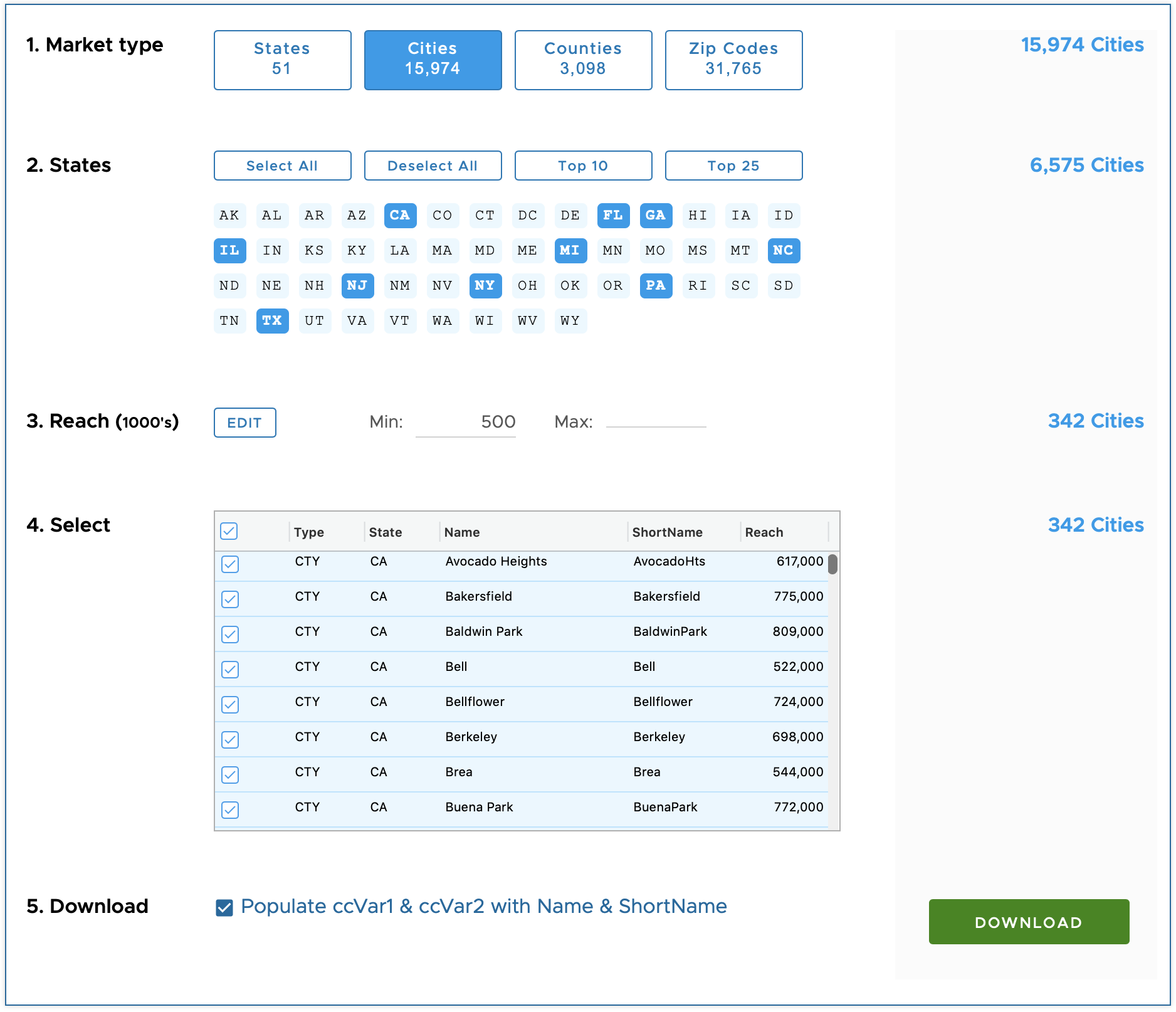1176x1012 pixels.
Task: Uncheck the Bakersfield row checkbox
Action: 230,599
